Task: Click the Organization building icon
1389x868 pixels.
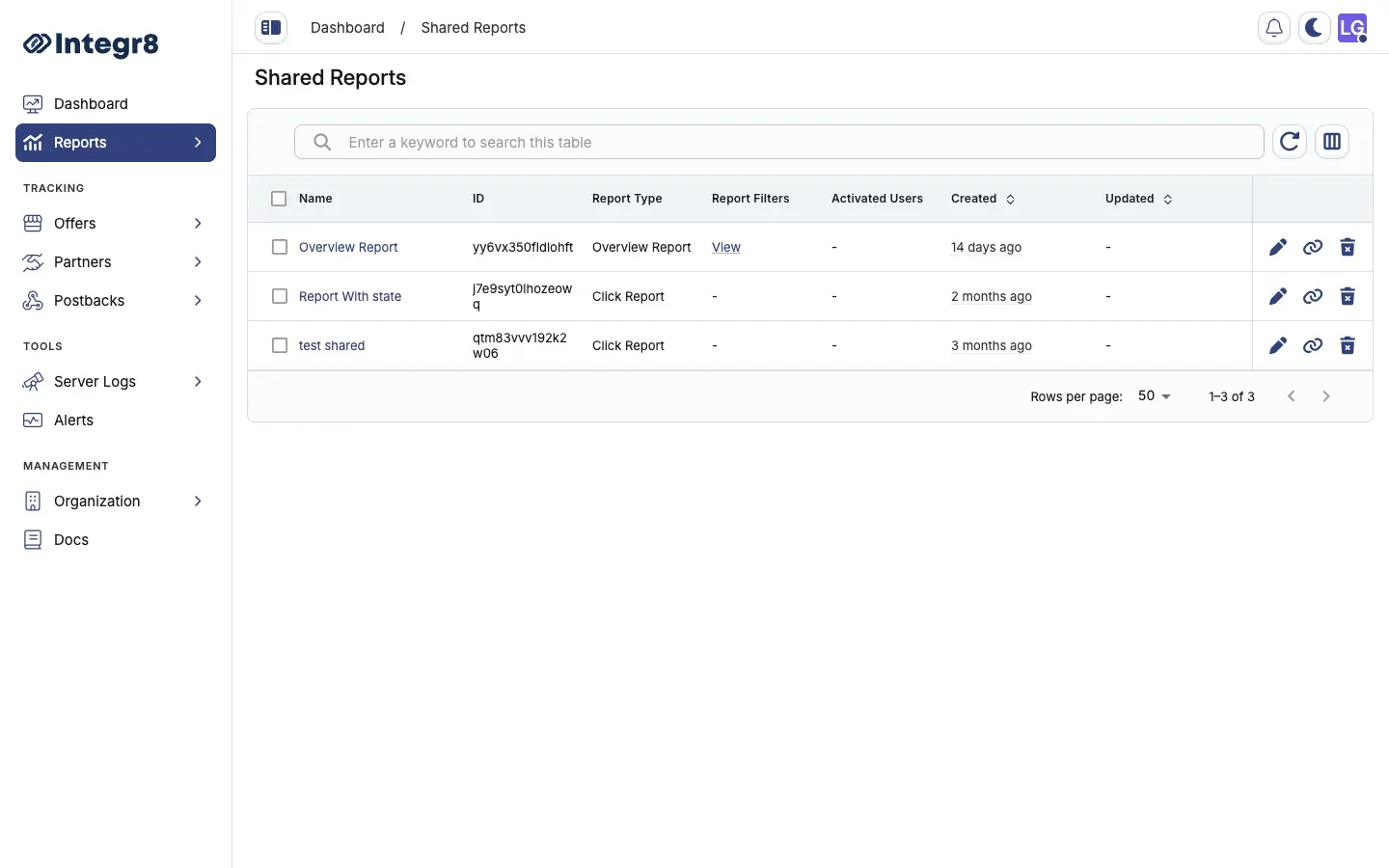Action: (x=33, y=501)
